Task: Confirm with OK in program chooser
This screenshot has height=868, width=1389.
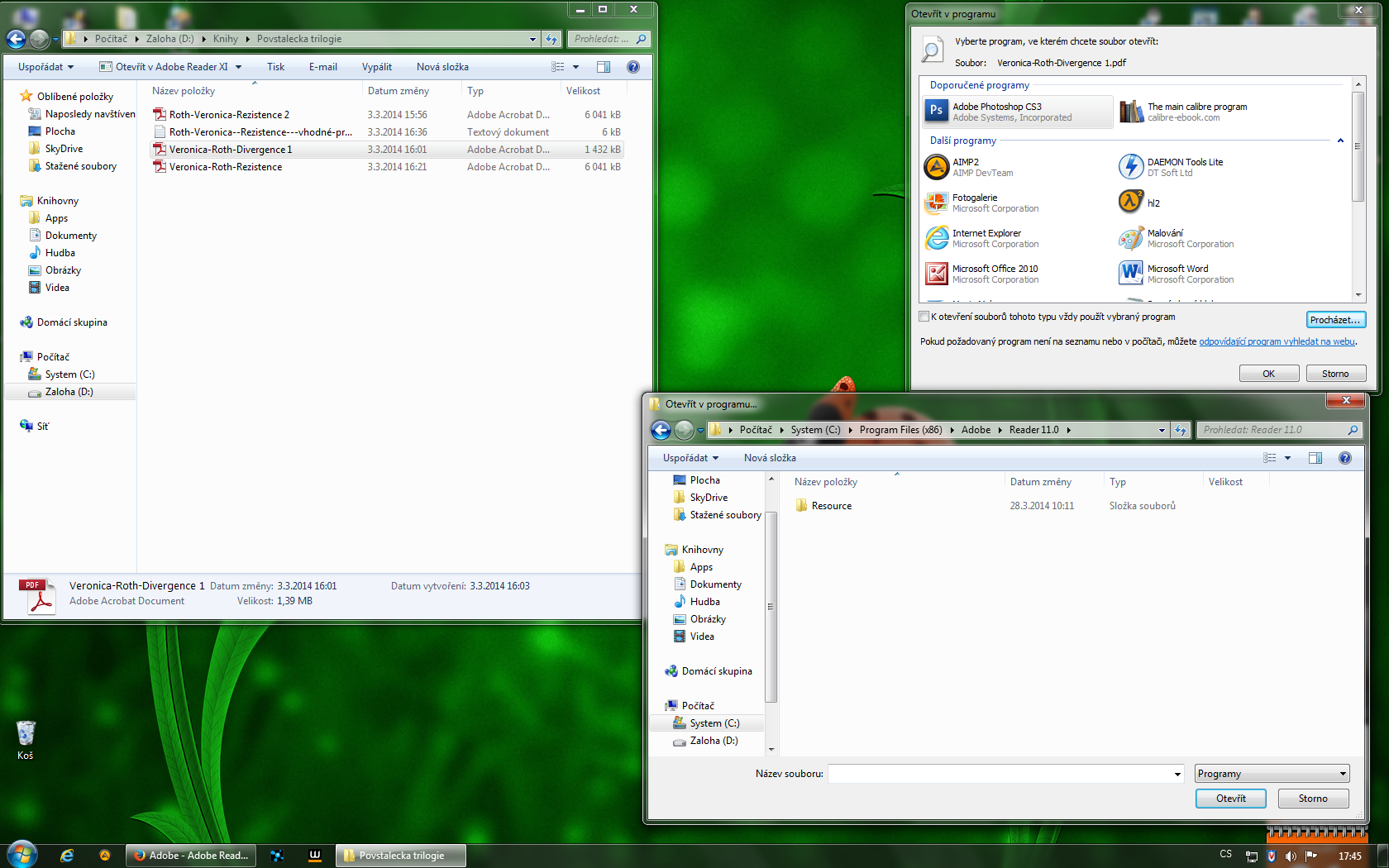Action: tap(1268, 374)
